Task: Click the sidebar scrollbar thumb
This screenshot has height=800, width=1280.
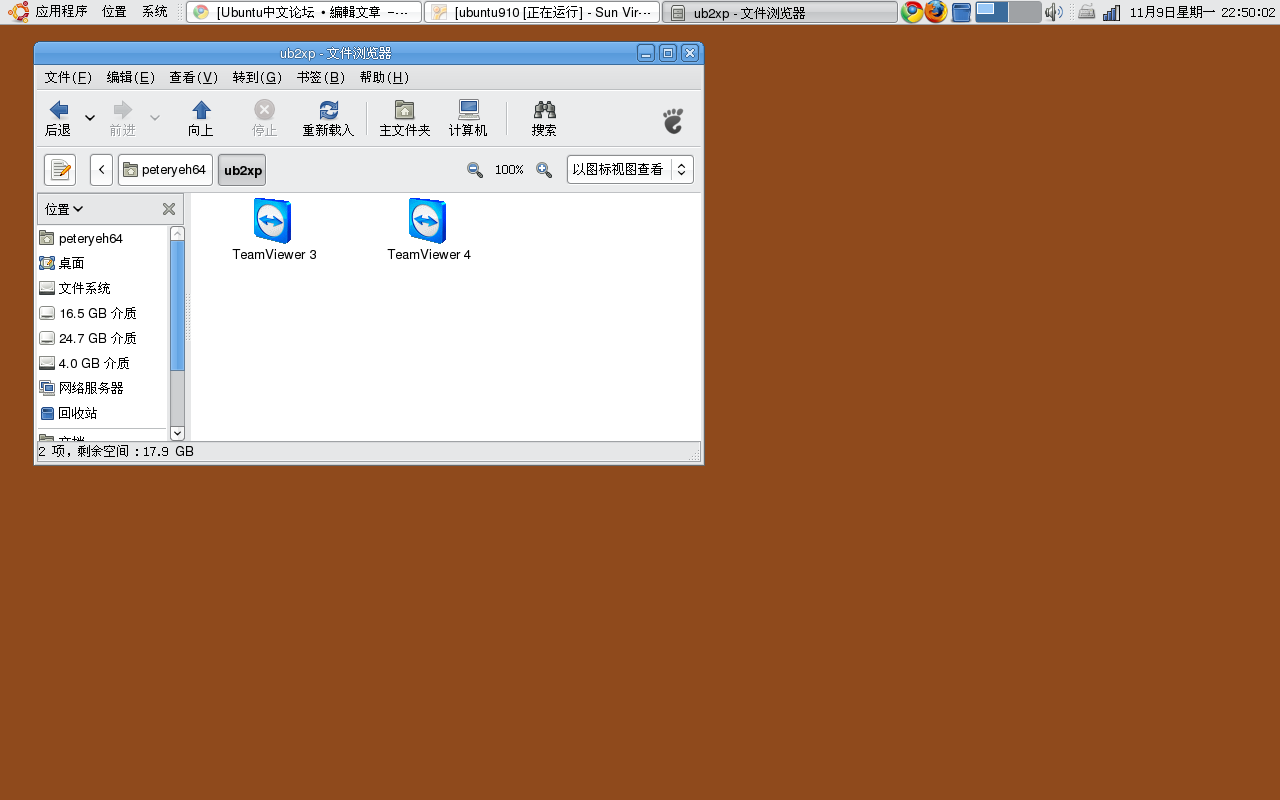Action: point(177,305)
